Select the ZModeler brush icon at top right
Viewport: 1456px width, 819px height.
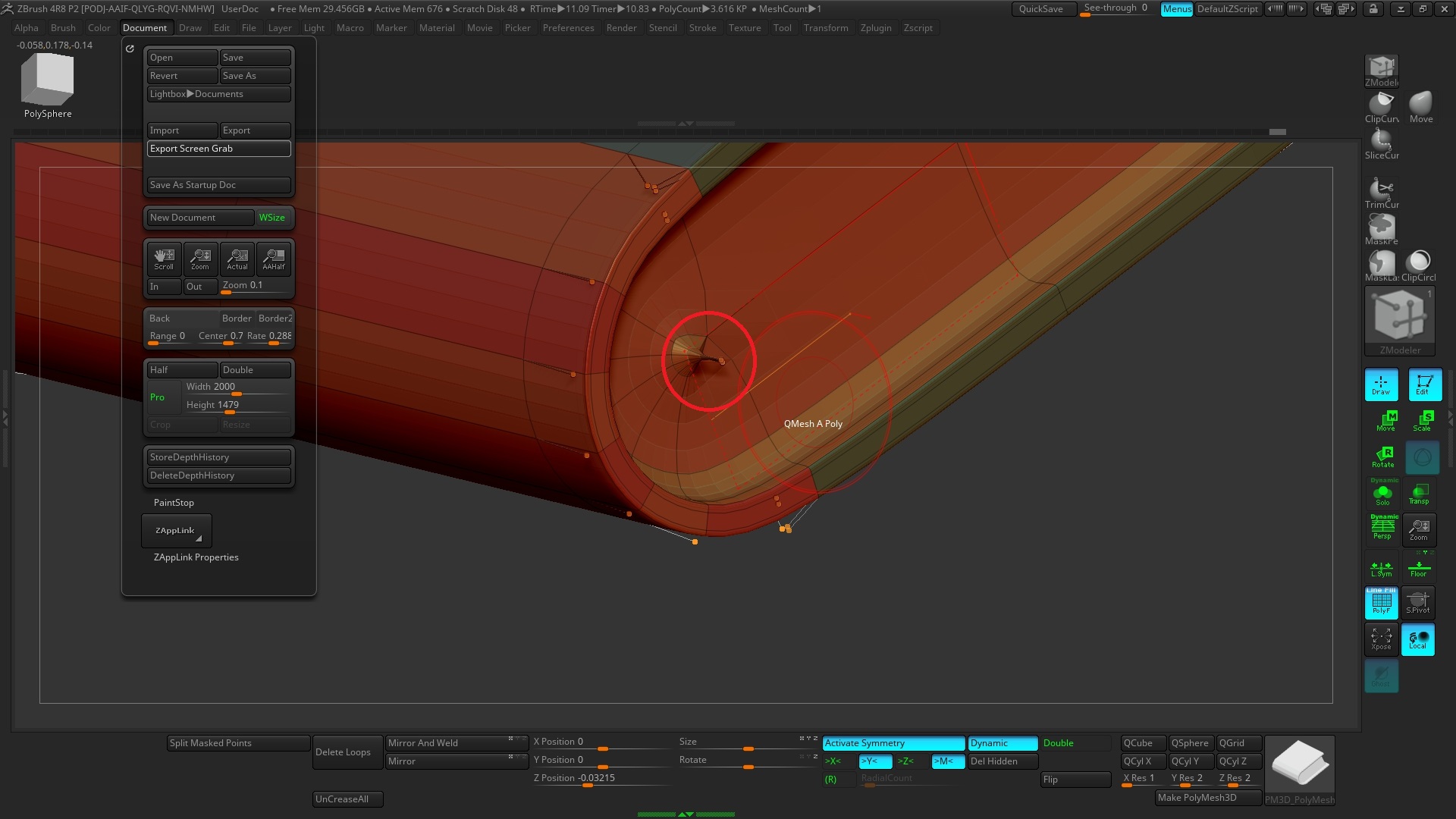coord(1381,71)
